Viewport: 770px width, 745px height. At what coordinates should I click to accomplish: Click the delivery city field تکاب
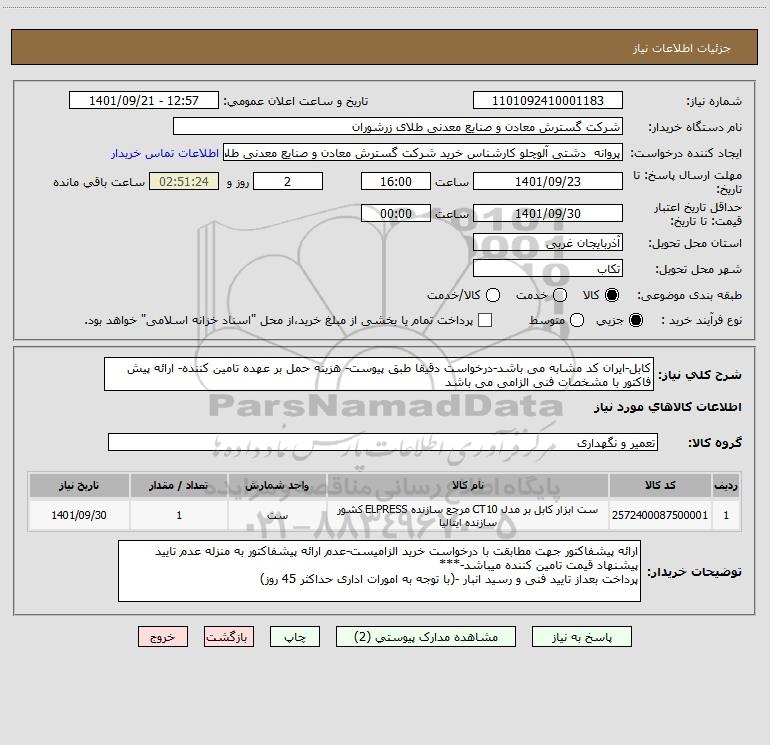(x=548, y=269)
